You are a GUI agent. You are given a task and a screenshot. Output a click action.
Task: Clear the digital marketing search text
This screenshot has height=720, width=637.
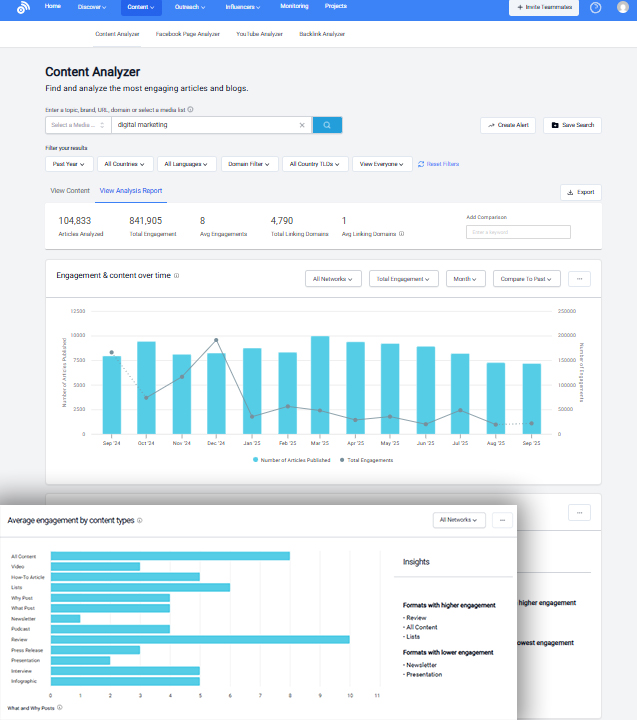pos(302,125)
